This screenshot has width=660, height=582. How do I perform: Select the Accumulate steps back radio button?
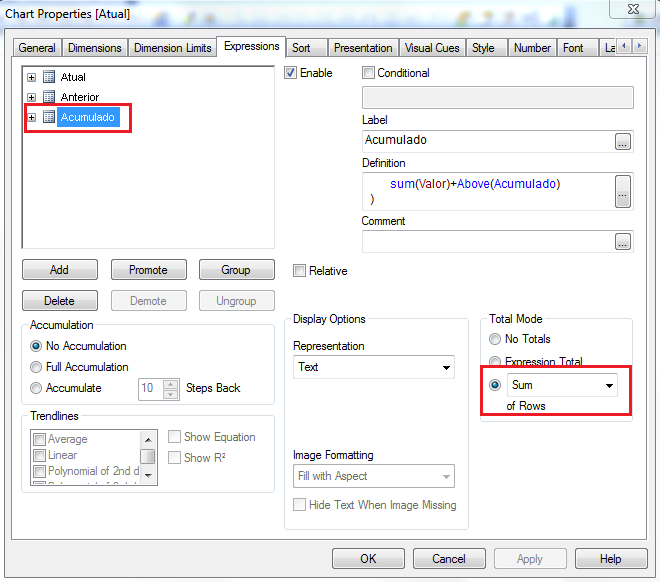pyautogui.click(x=36, y=388)
